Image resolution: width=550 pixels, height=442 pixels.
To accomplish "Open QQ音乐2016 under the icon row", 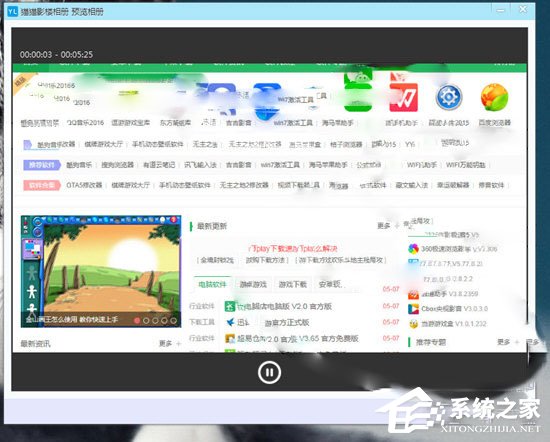I will 85,123.
